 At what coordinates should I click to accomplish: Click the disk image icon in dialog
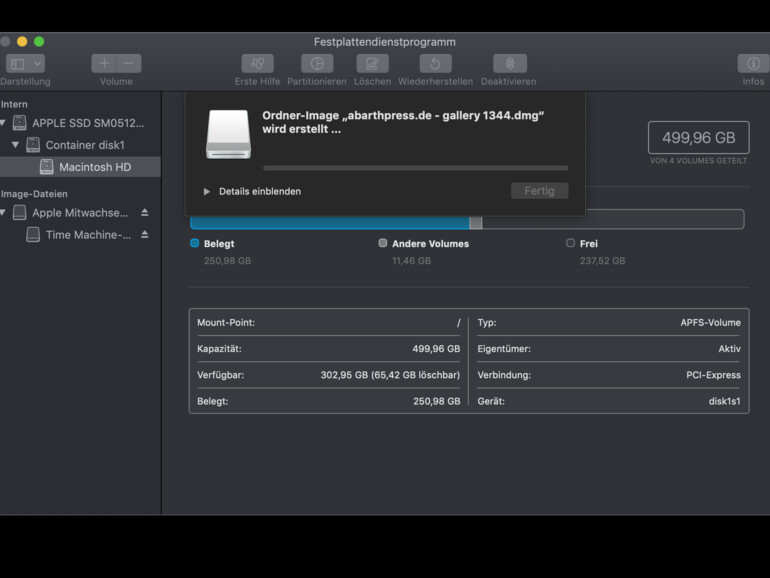pos(228,134)
